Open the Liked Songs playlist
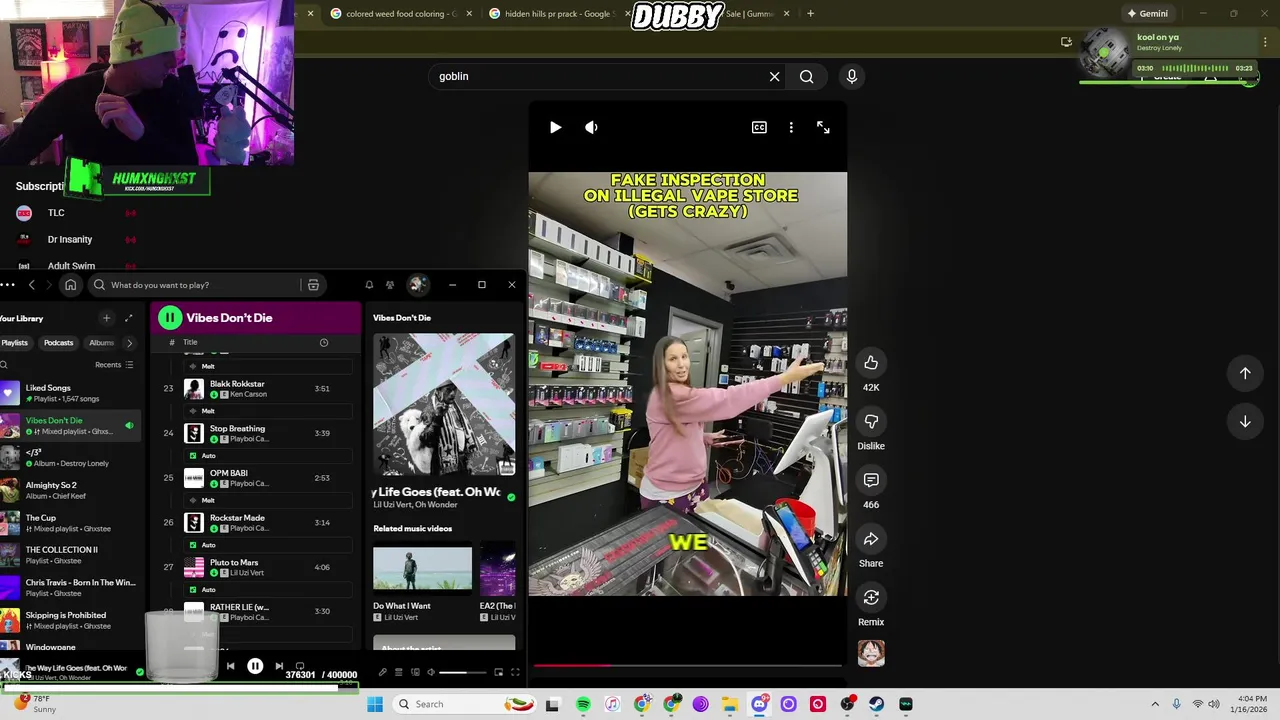Screen dimensions: 1280x720 coord(70,393)
